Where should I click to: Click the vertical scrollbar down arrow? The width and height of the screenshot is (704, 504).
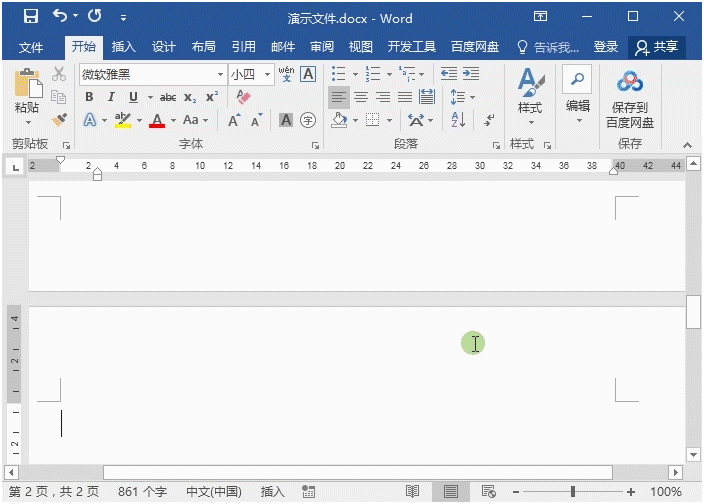click(x=693, y=455)
